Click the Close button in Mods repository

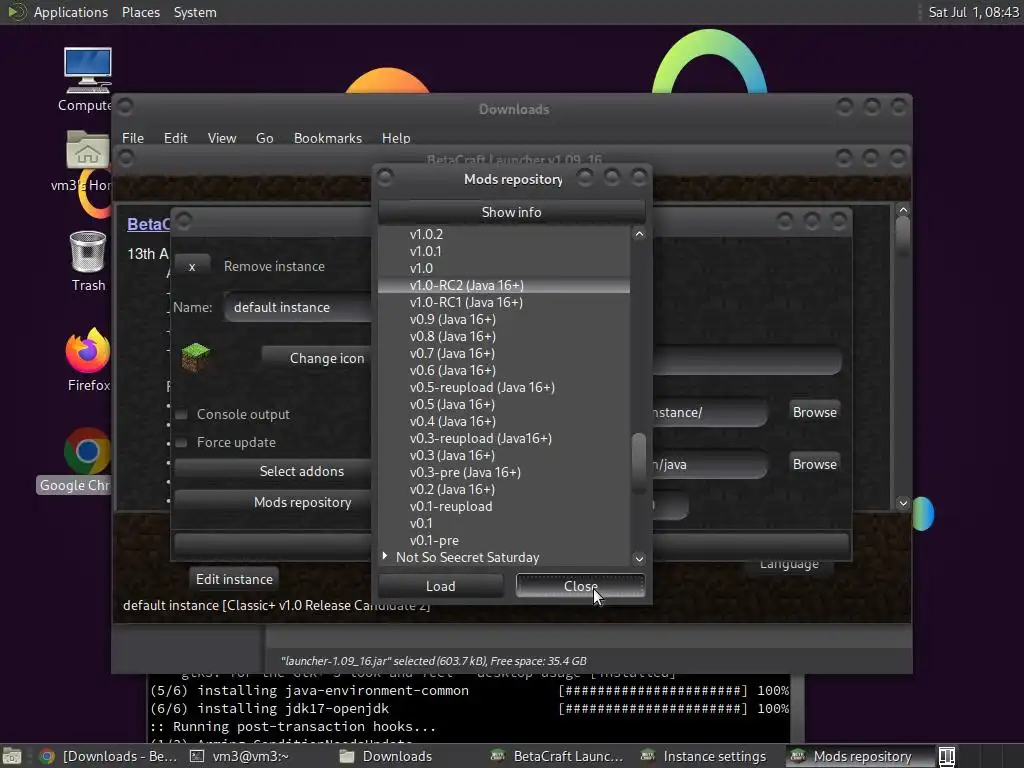[580, 586]
